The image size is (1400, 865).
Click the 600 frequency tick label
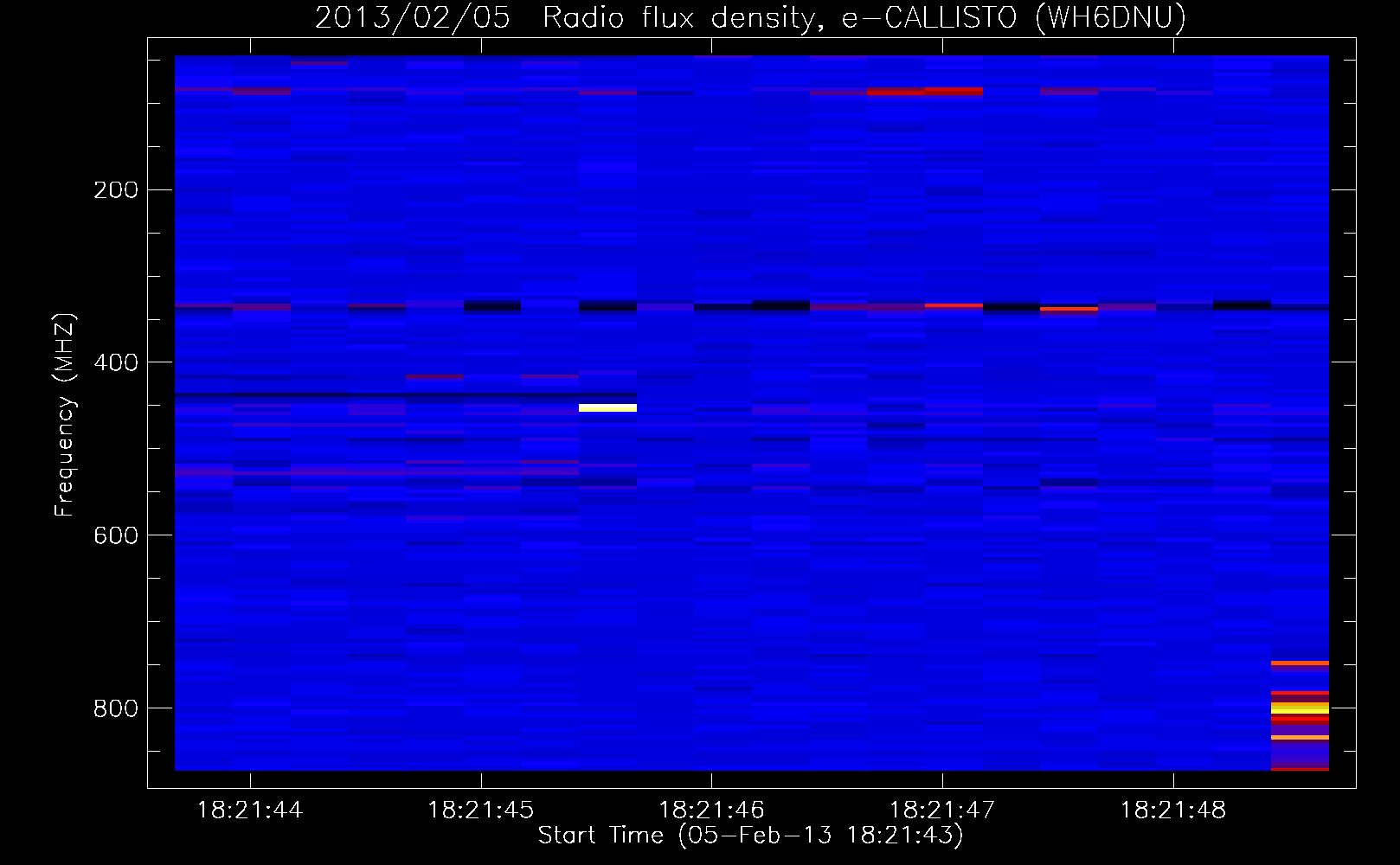(x=116, y=535)
